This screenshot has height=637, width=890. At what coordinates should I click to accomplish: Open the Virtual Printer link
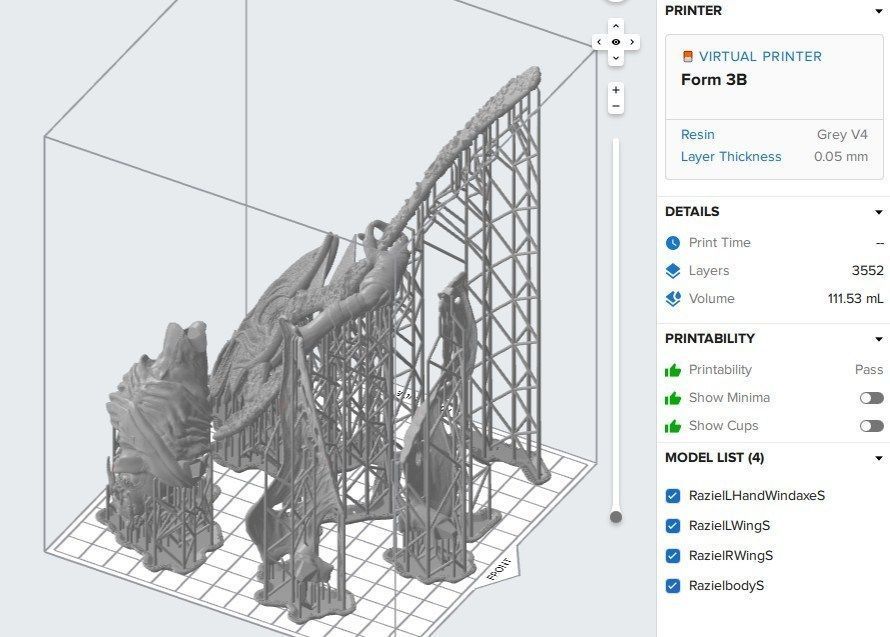point(760,57)
